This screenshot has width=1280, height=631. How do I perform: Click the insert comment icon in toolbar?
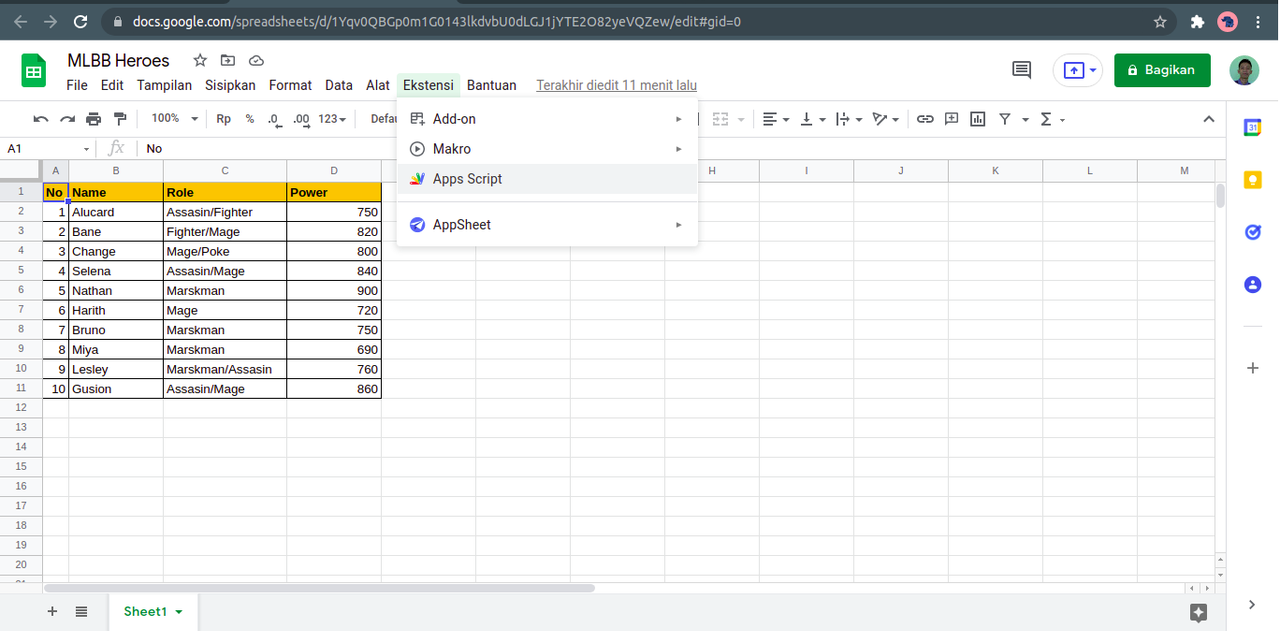[x=952, y=119]
